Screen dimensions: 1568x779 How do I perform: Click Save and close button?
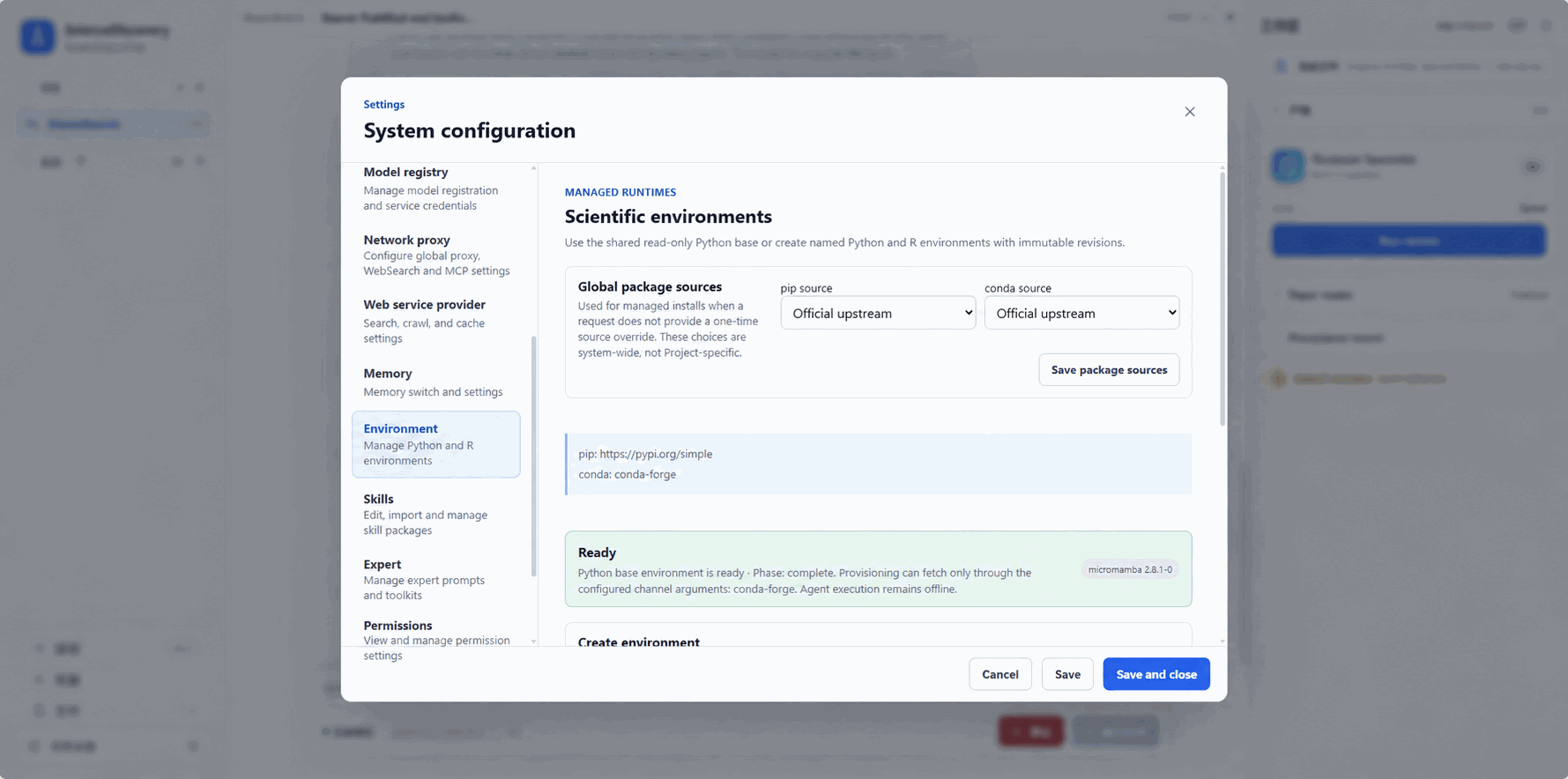point(1156,674)
